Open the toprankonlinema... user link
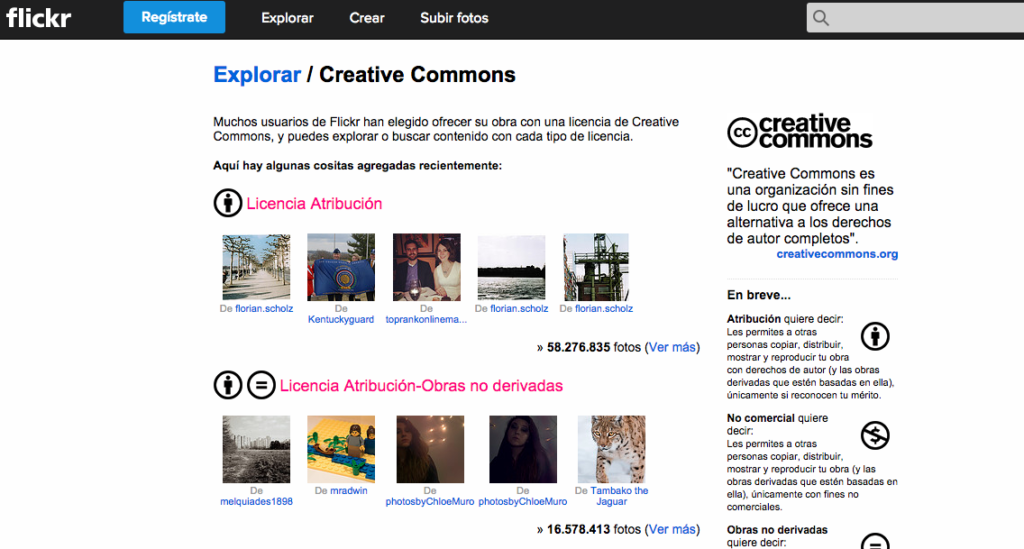This screenshot has width=1024, height=549. click(x=426, y=319)
